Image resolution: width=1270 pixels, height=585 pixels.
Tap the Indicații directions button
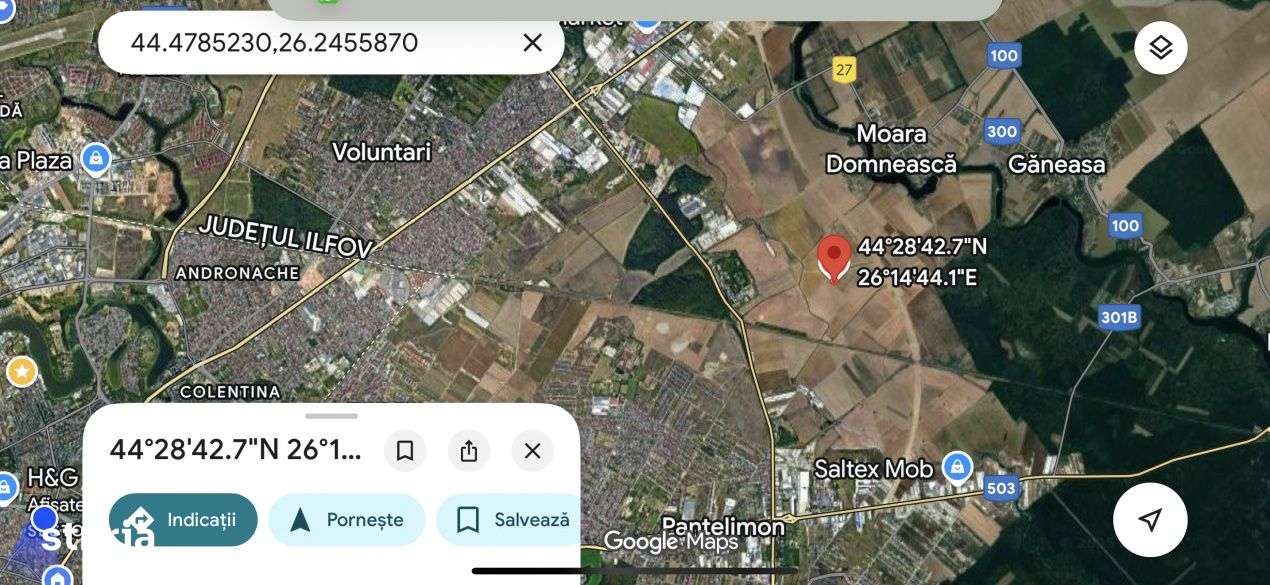183,520
